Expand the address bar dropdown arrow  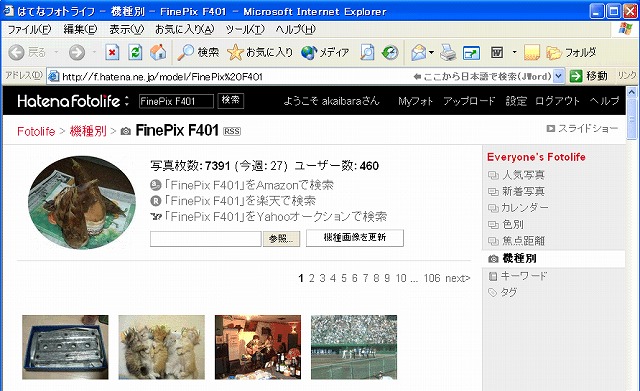[x=559, y=76]
